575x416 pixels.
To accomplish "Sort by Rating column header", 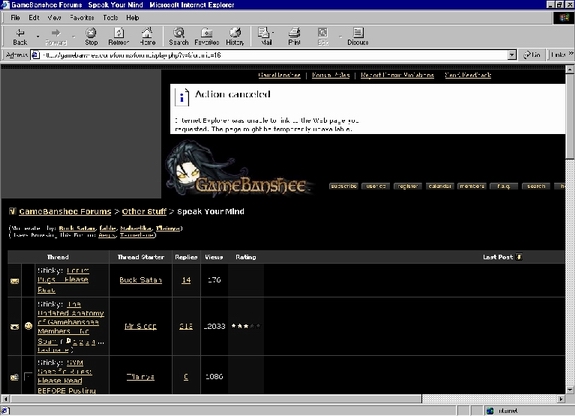I will tap(246, 257).
